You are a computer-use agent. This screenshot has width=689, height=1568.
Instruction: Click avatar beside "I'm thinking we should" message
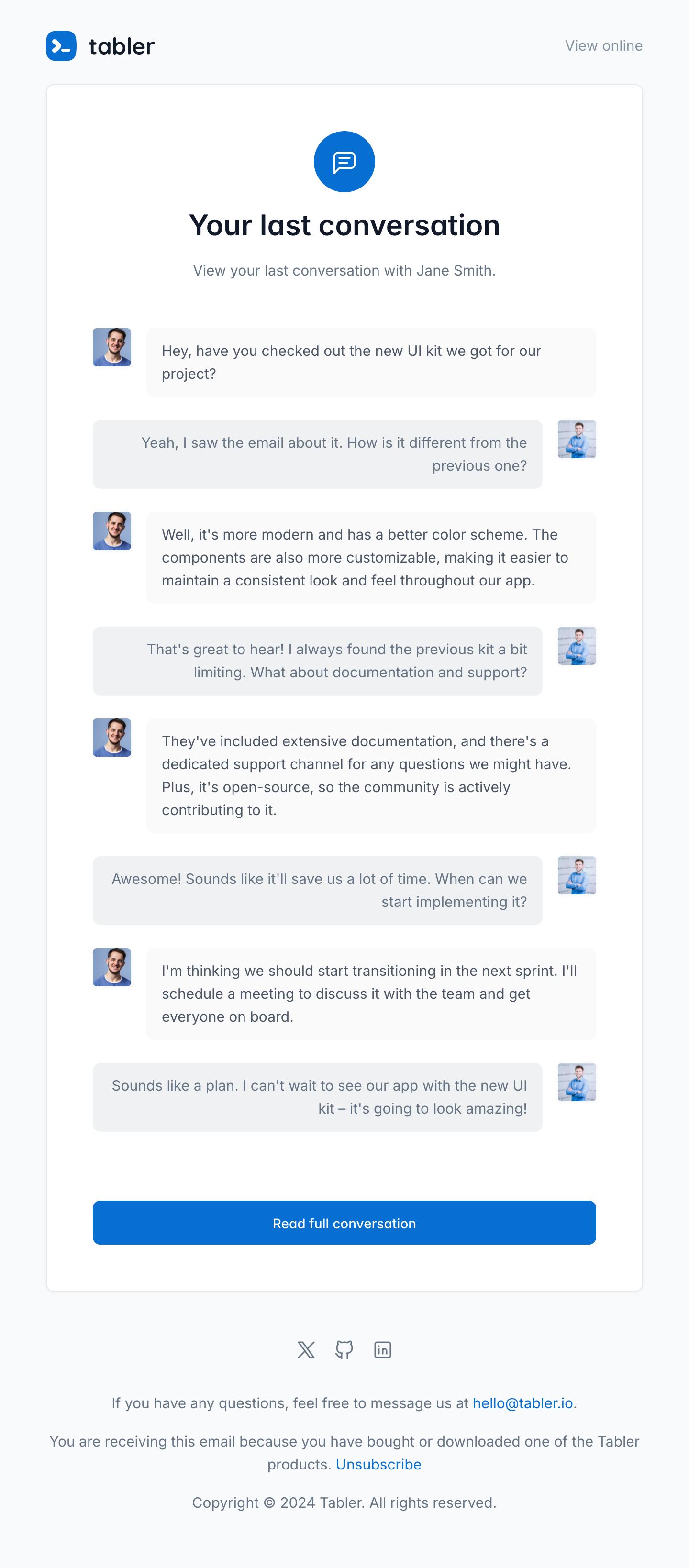pyautogui.click(x=112, y=967)
